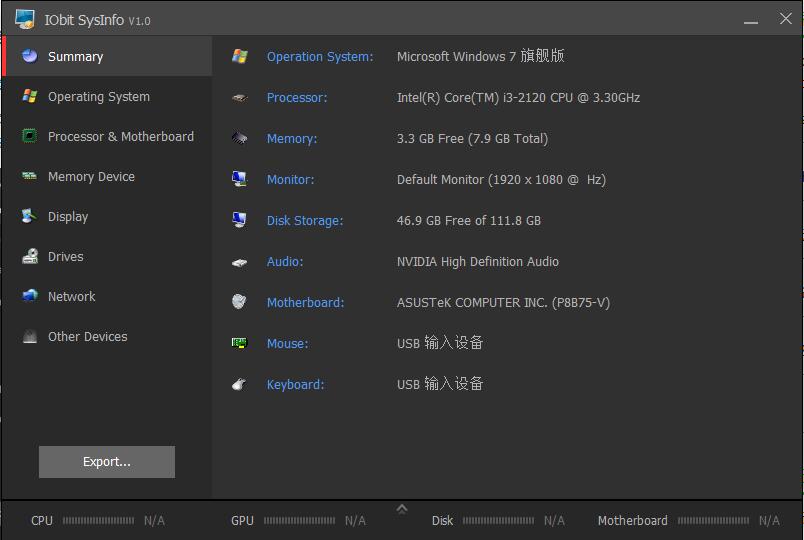Open the Drives section

click(x=107, y=256)
